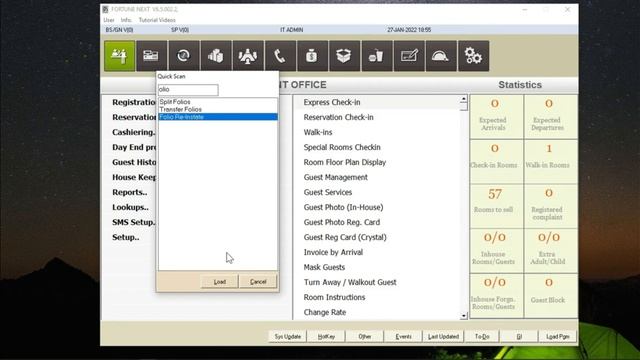Select Special Rooms Checkin option
Viewport: 640px width, 360px height.
coord(342,147)
